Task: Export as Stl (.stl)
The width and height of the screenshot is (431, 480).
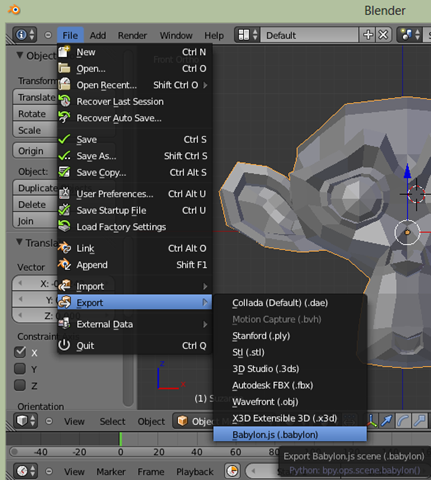Action: [x=290, y=352]
